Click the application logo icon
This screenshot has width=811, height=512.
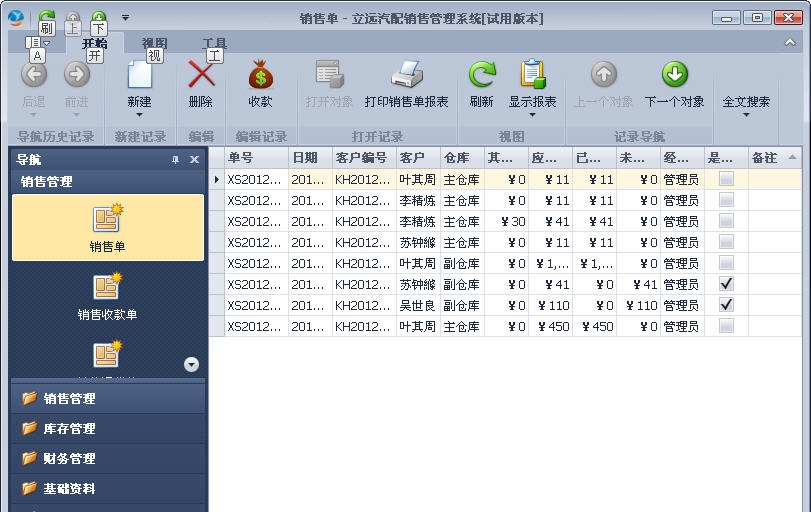click(x=16, y=19)
